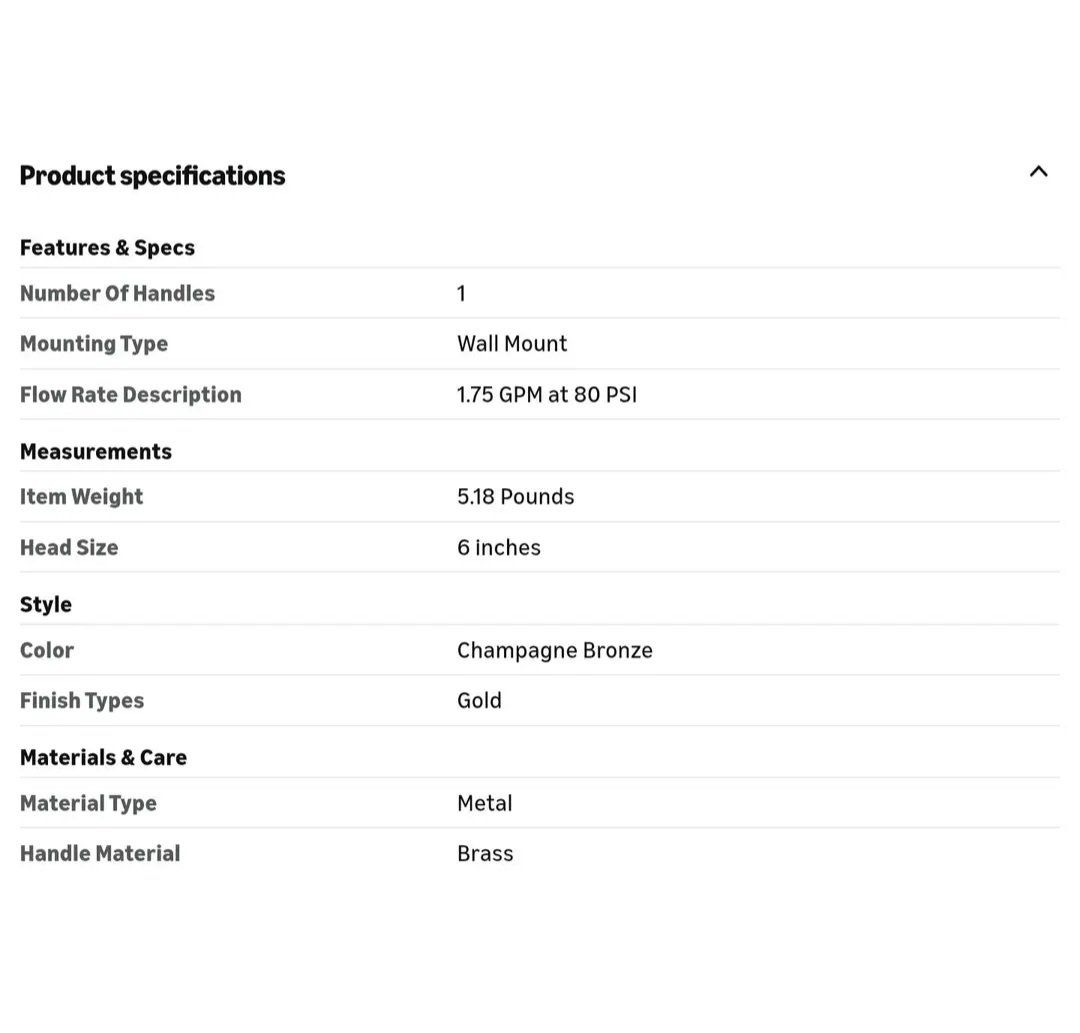Click the Product specifications heading
The image size is (1080, 1033).
pyautogui.click(x=152, y=176)
